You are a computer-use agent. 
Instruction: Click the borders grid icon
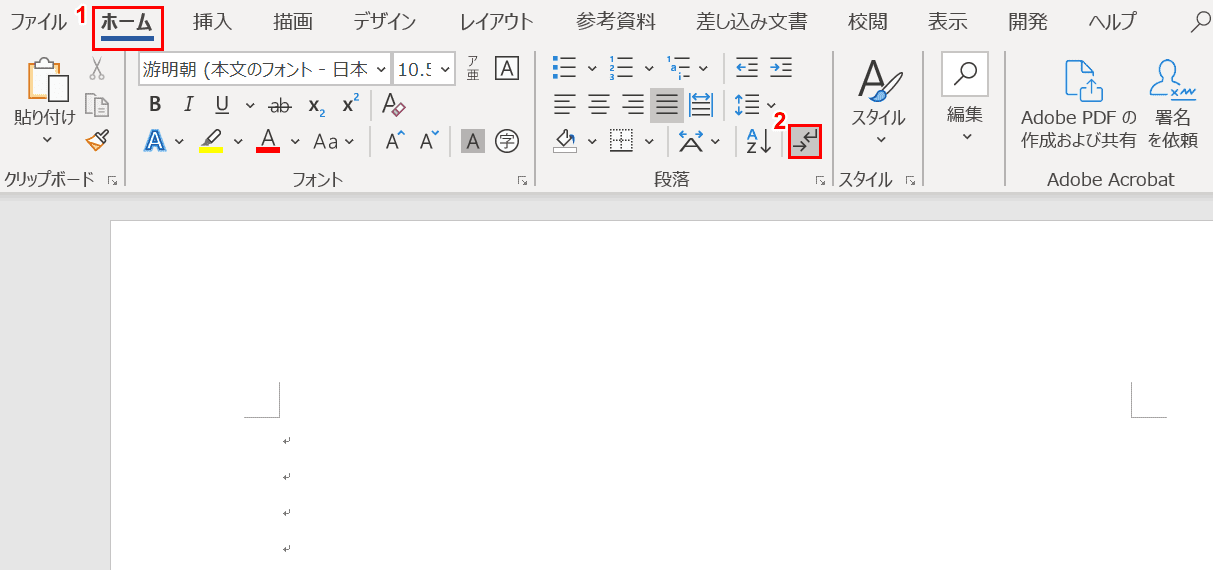621,141
